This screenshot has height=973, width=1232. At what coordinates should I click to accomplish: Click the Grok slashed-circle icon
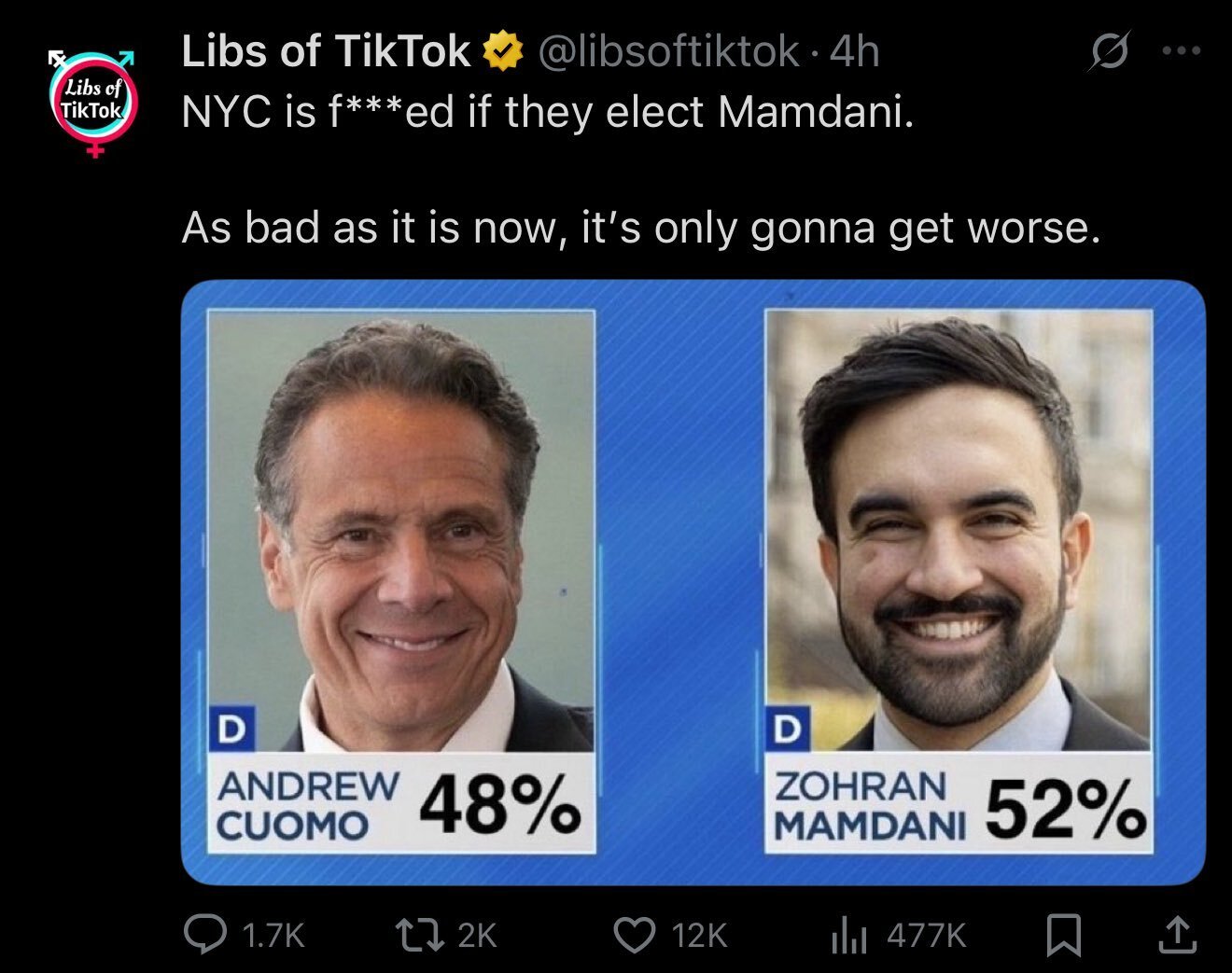(1109, 52)
